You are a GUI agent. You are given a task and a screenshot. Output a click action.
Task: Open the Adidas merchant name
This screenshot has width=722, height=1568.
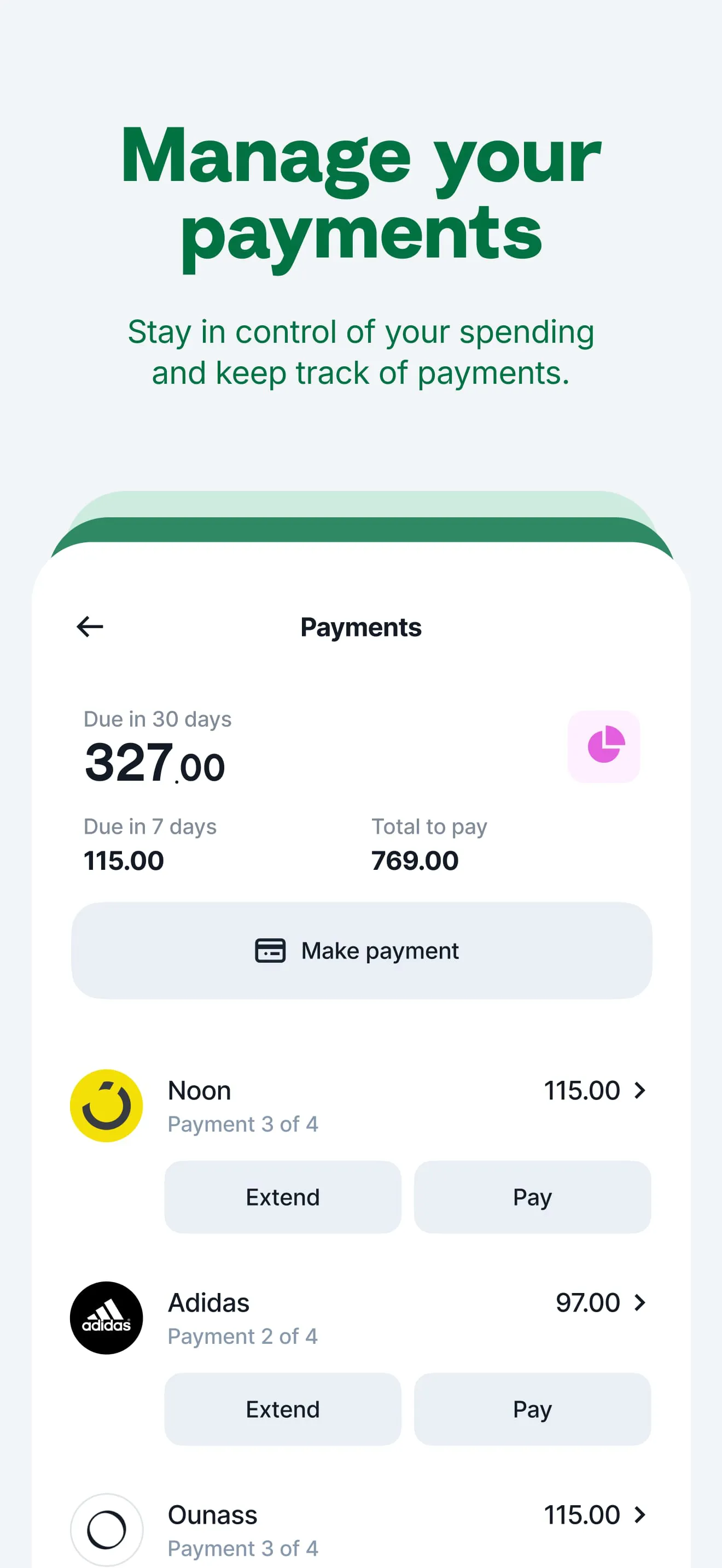(209, 1303)
